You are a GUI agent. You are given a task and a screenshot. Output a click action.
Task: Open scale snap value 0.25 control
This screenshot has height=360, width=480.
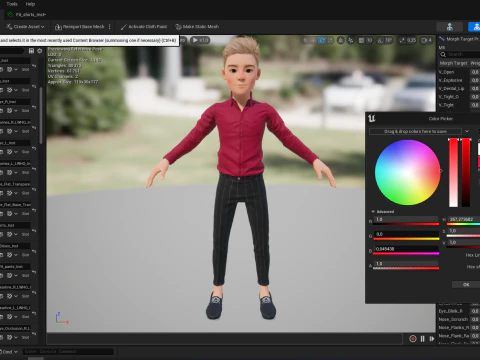pos(407,40)
